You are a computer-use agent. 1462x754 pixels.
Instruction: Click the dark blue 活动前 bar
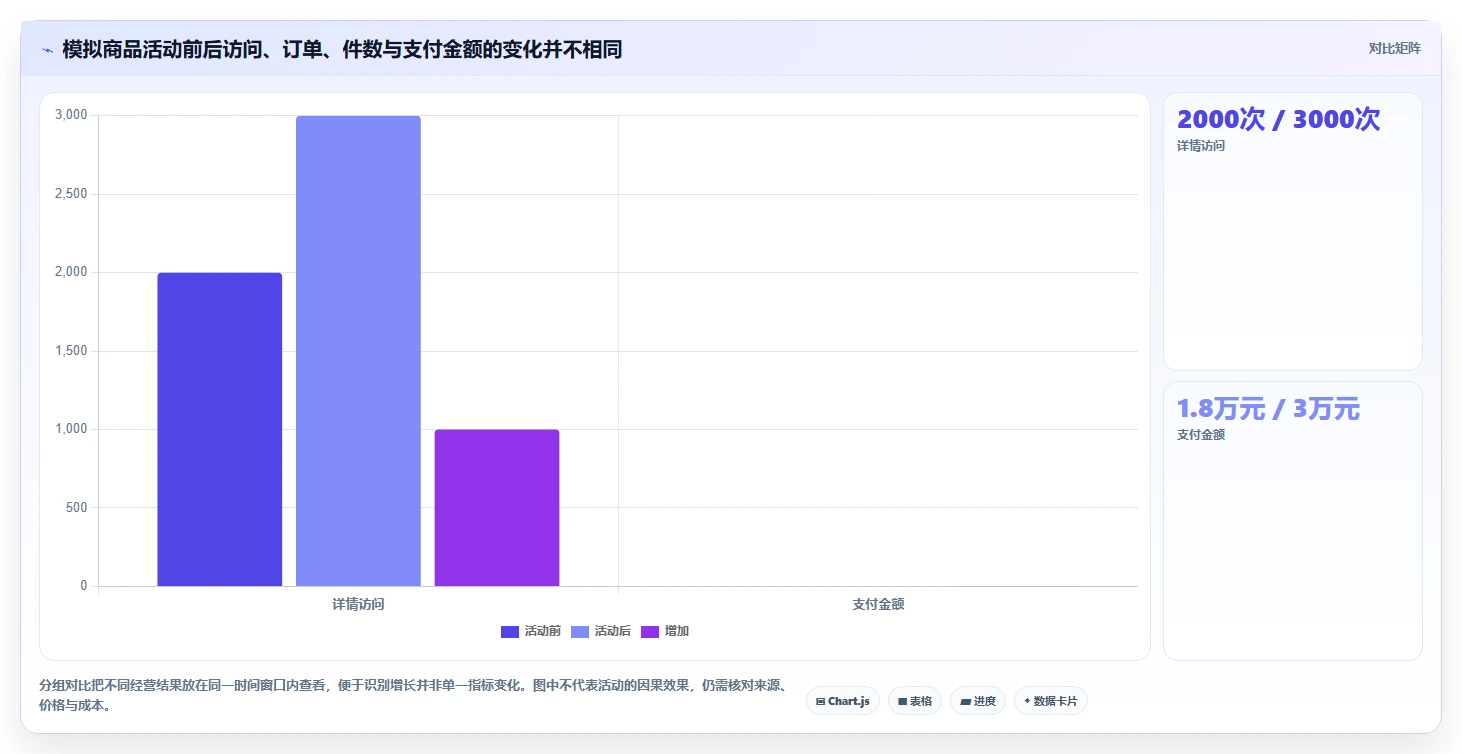(x=220, y=429)
